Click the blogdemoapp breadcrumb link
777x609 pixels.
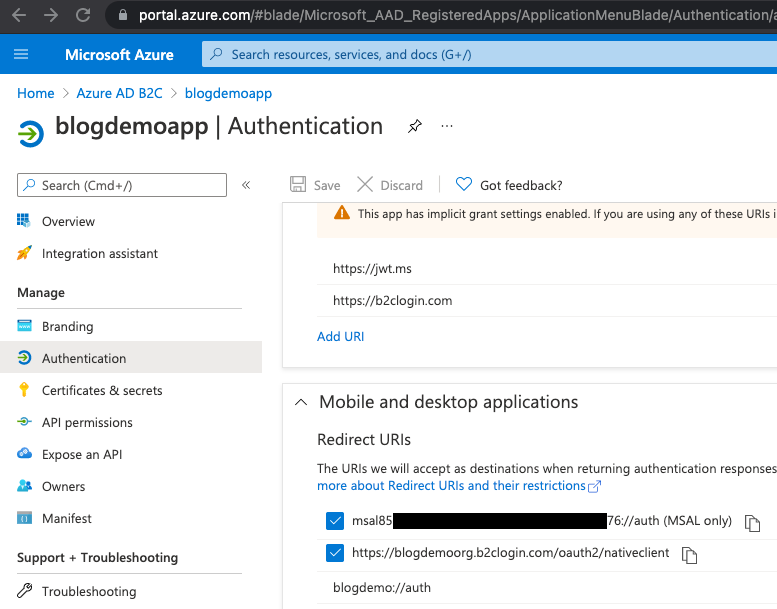[x=228, y=93]
